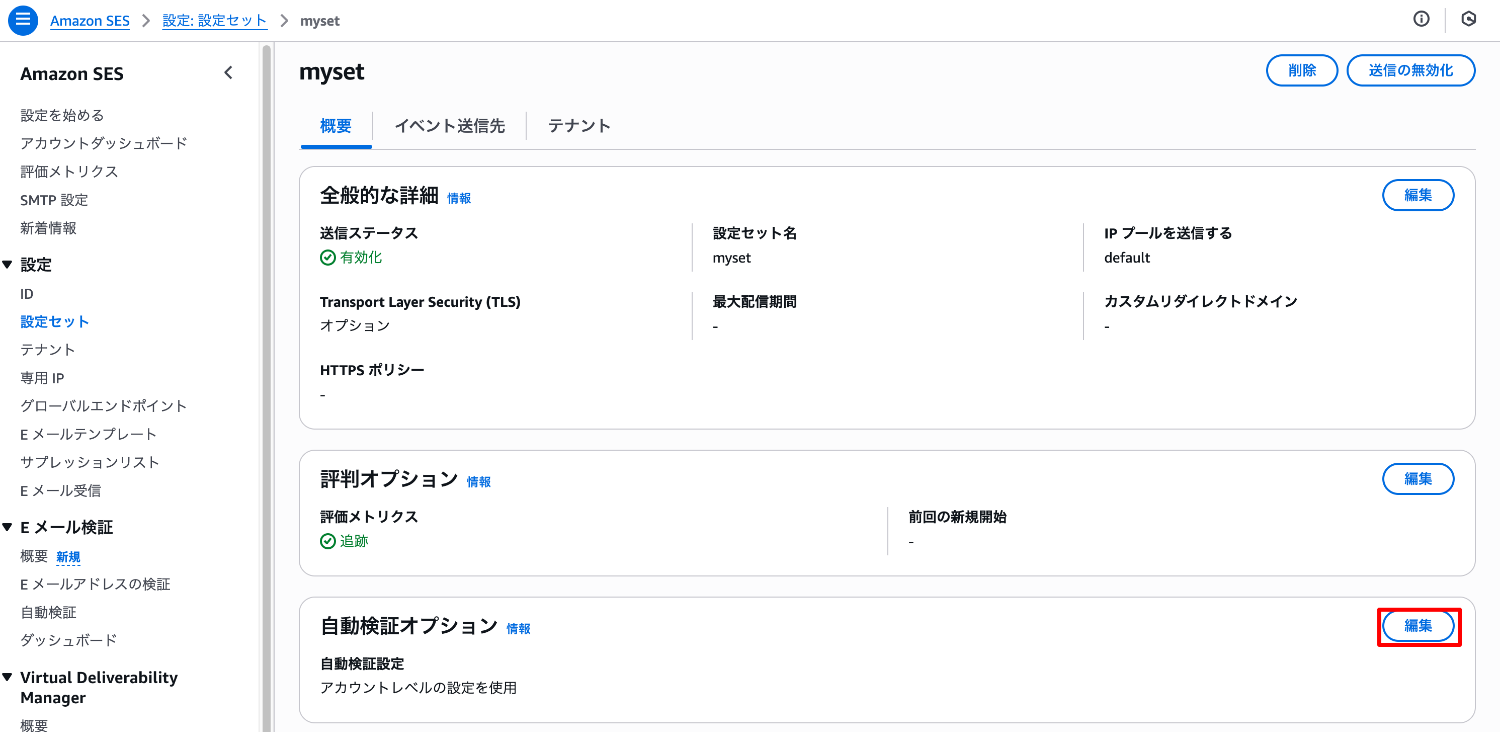This screenshot has width=1500, height=732.
Task: Collapse the Virtual Deliverability Manager section
Action: click(x=8, y=677)
